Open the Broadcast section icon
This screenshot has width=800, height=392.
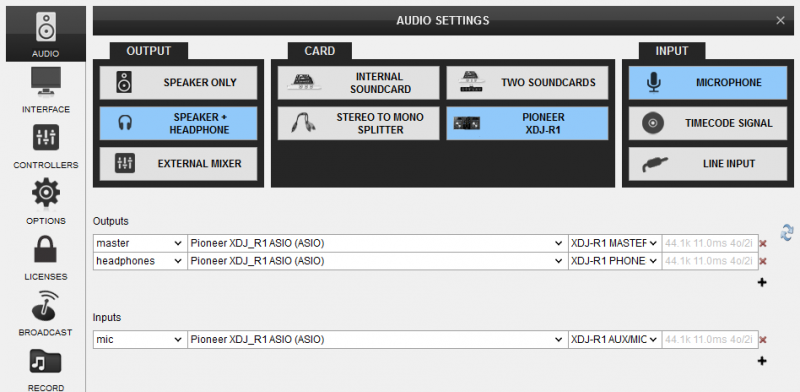pos(46,314)
